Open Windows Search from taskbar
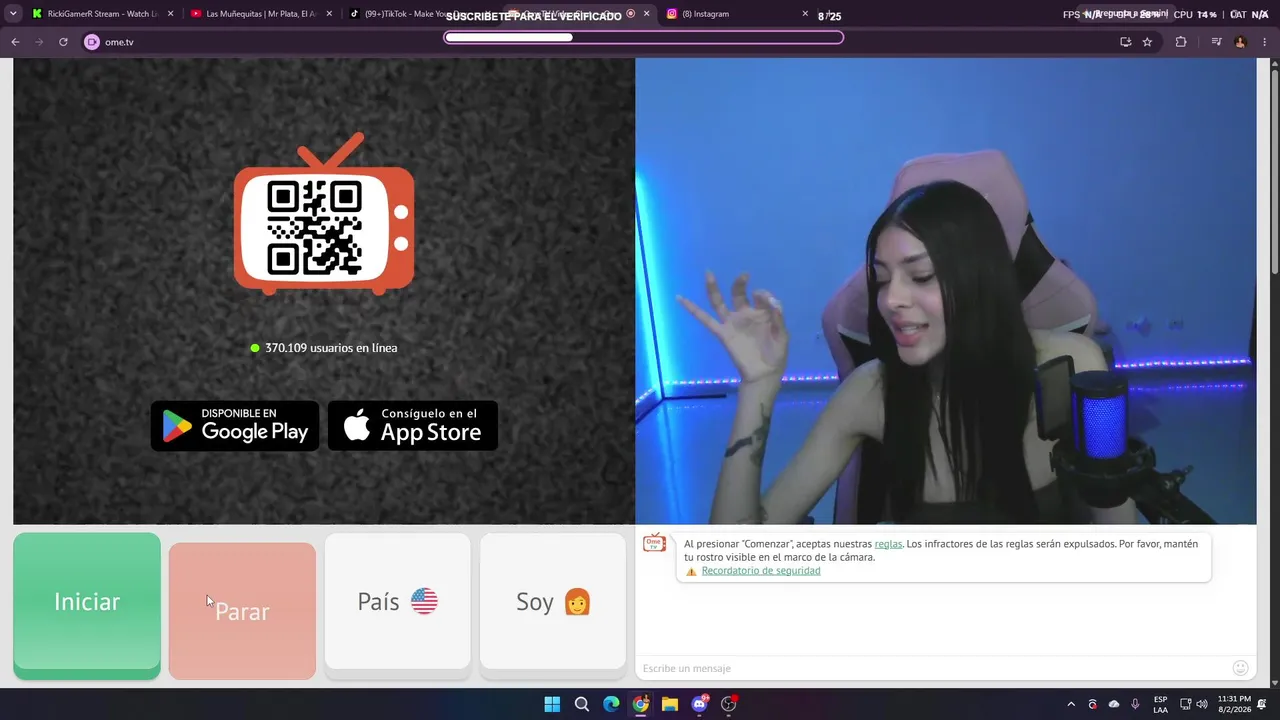This screenshot has height=720, width=1280. [582, 704]
